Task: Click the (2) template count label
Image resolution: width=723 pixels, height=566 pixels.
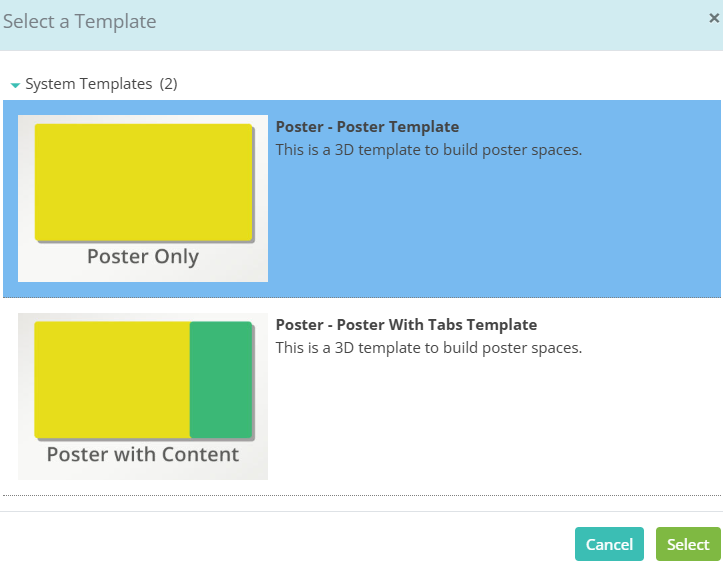Action: [x=168, y=84]
